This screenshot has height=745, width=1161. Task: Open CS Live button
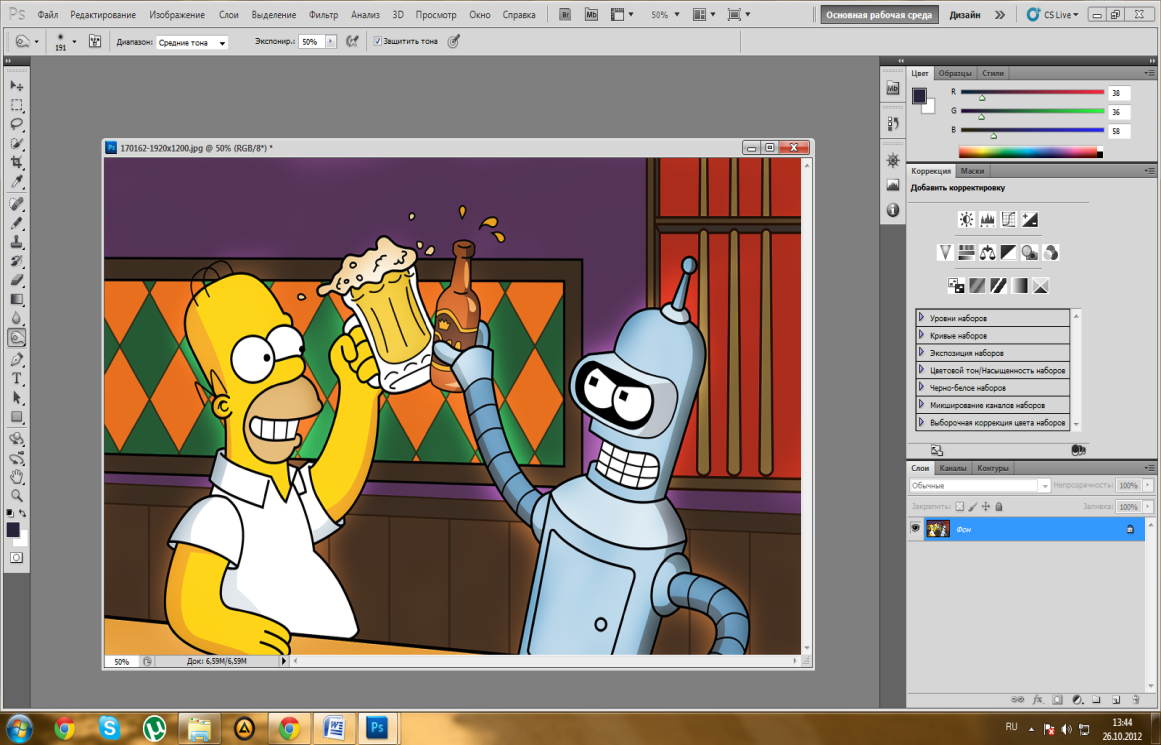point(1053,15)
